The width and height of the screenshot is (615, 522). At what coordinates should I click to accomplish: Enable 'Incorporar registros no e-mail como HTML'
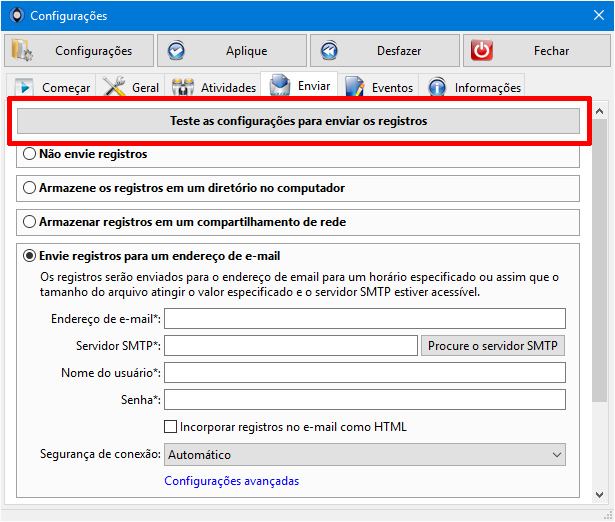170,427
